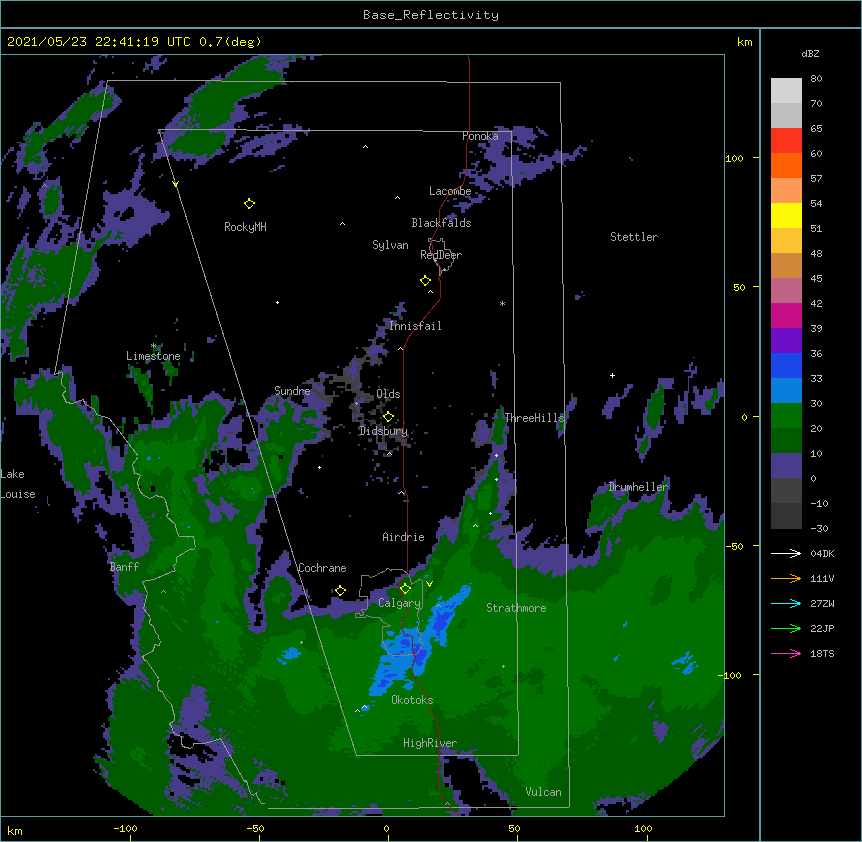Select yellow diamond marker just south of RedDeer

[425, 281]
